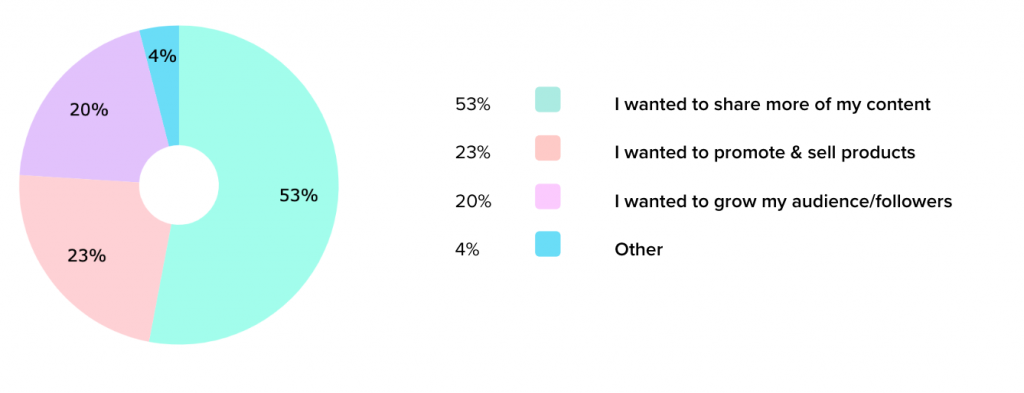Click the 20% value in the legend
The width and height of the screenshot is (1024, 393).
[473, 202]
